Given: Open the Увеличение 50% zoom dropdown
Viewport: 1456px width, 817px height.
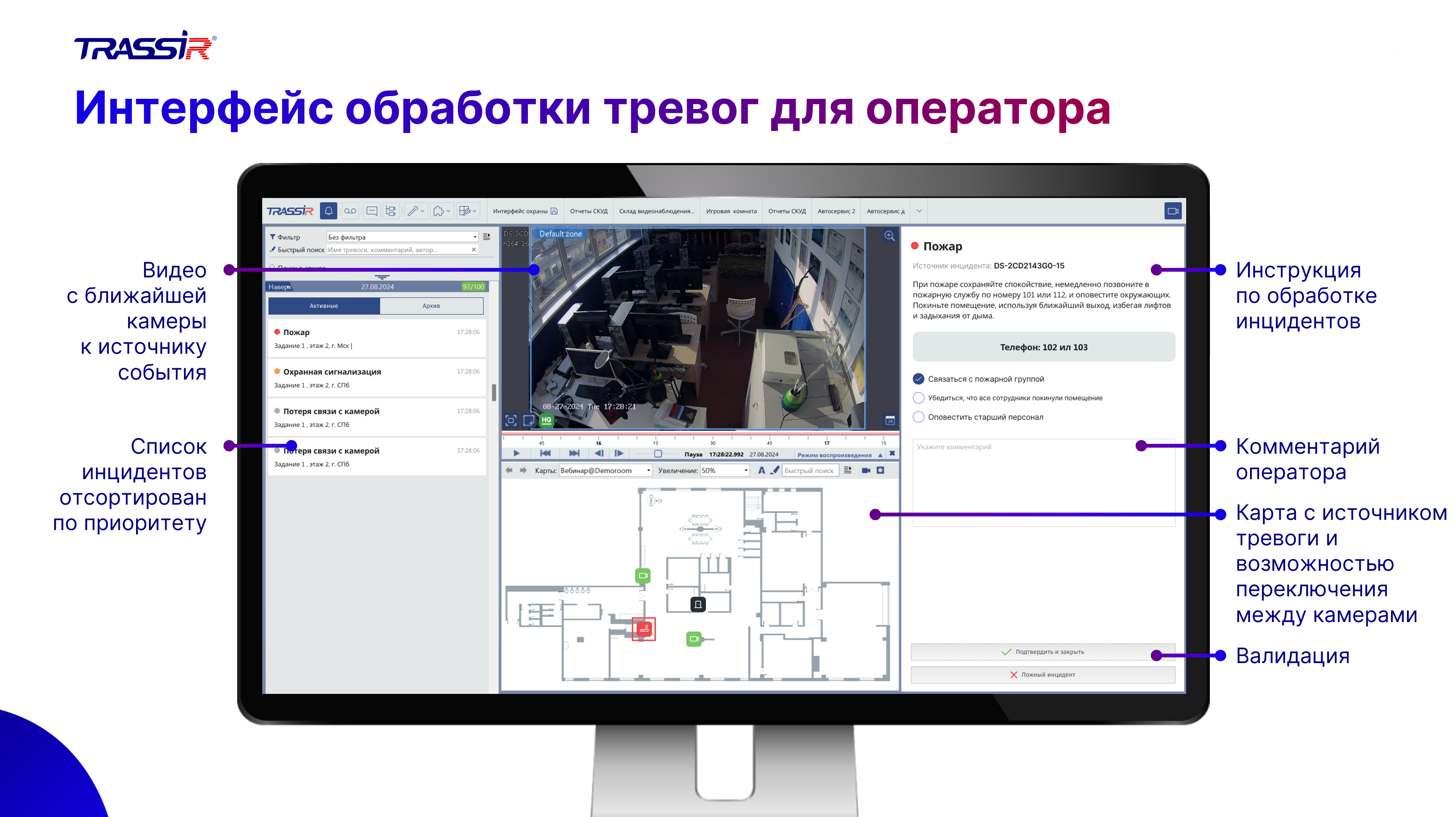Looking at the screenshot, I should pyautogui.click(x=725, y=470).
